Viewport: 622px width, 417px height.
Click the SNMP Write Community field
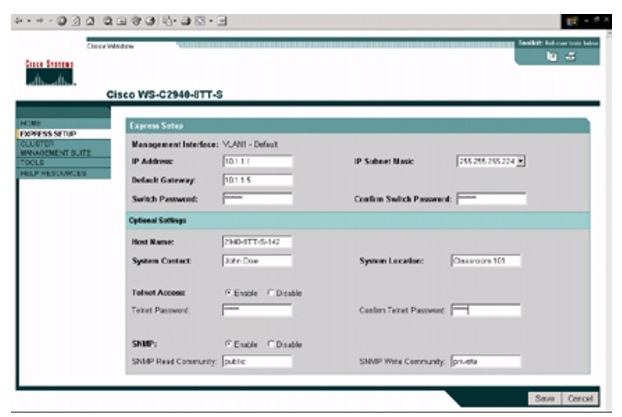(486, 361)
